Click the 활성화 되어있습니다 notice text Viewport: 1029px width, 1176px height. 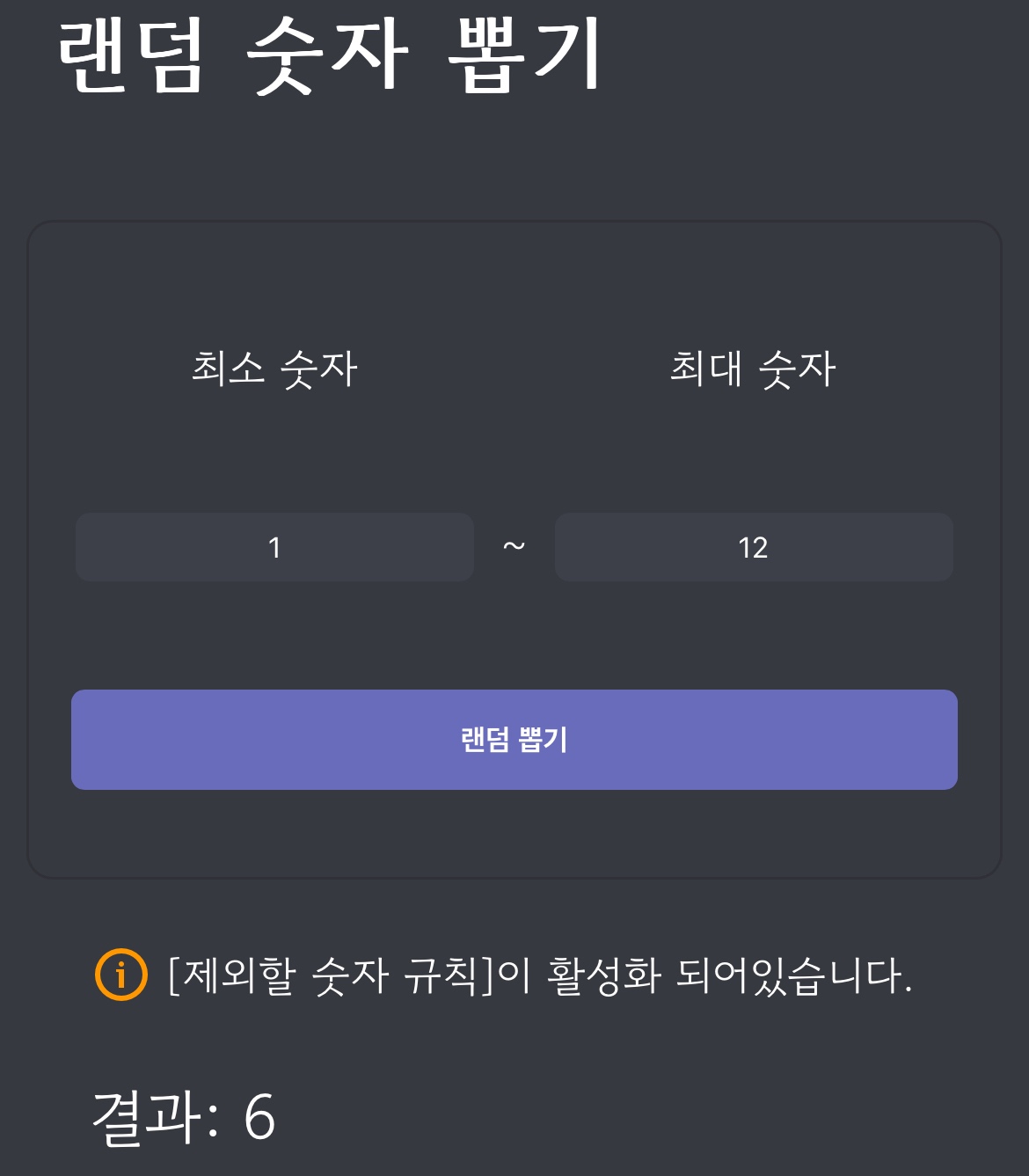pos(730,975)
